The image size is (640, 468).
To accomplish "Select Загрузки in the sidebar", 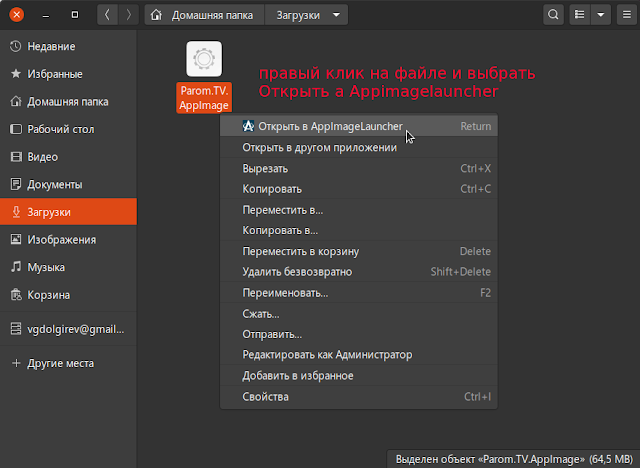I will coord(69,212).
